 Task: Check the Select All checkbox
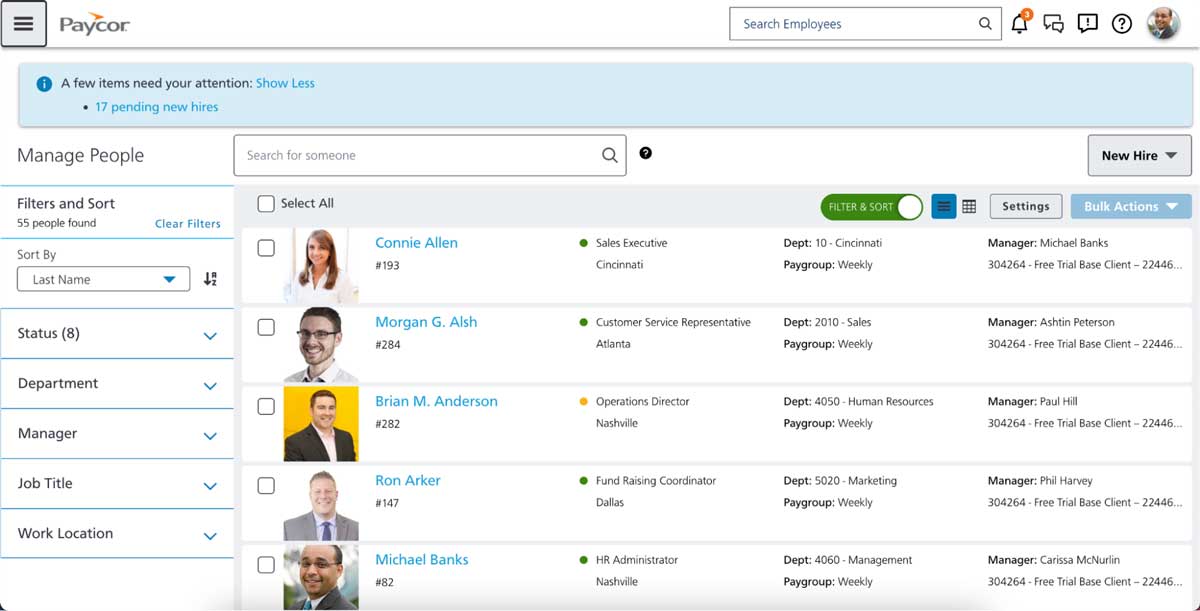tap(266, 203)
